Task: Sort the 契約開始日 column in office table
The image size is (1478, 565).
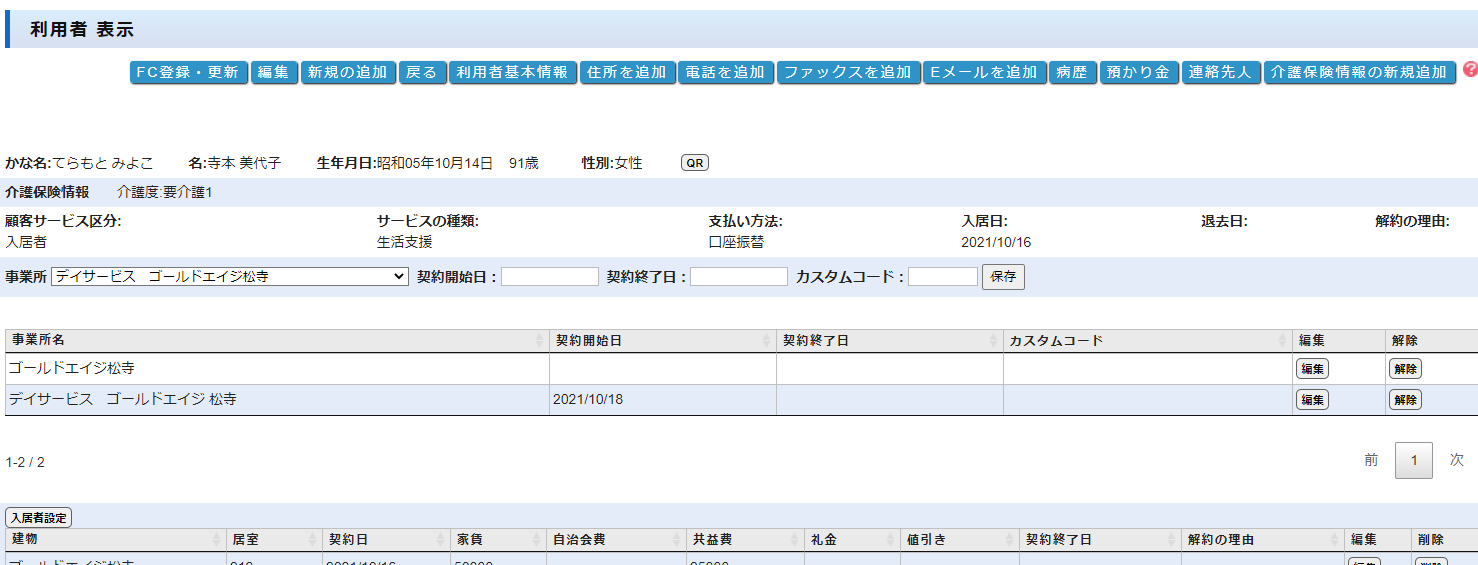Action: tap(767, 341)
